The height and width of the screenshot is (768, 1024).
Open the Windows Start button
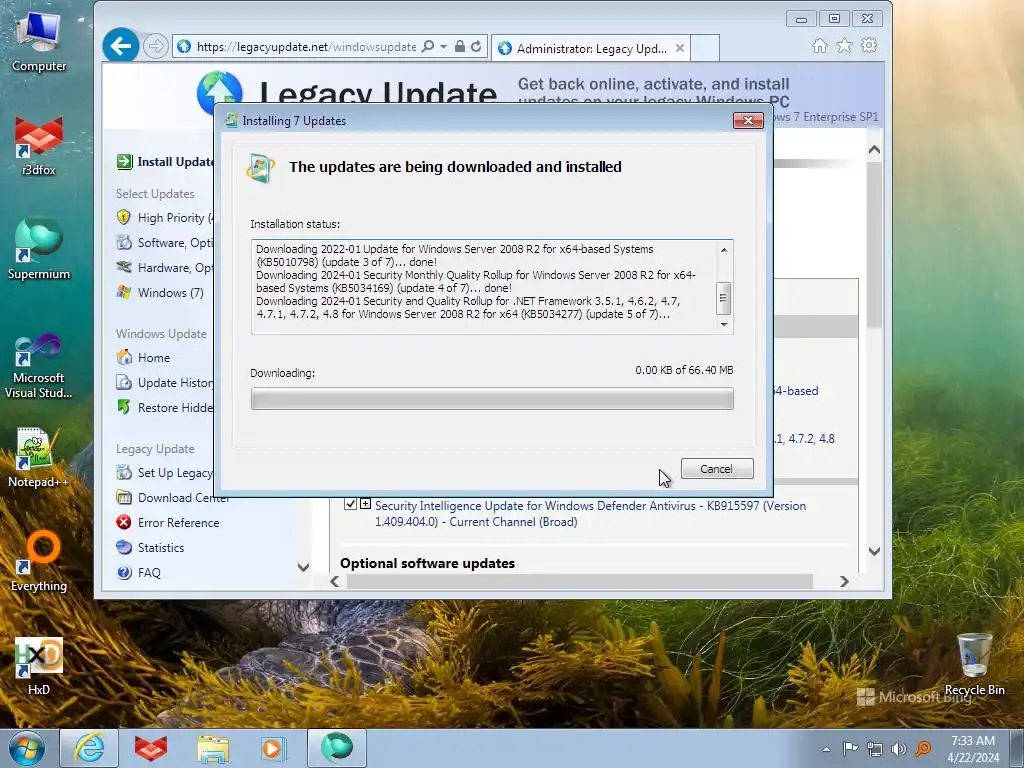[x=27, y=748]
